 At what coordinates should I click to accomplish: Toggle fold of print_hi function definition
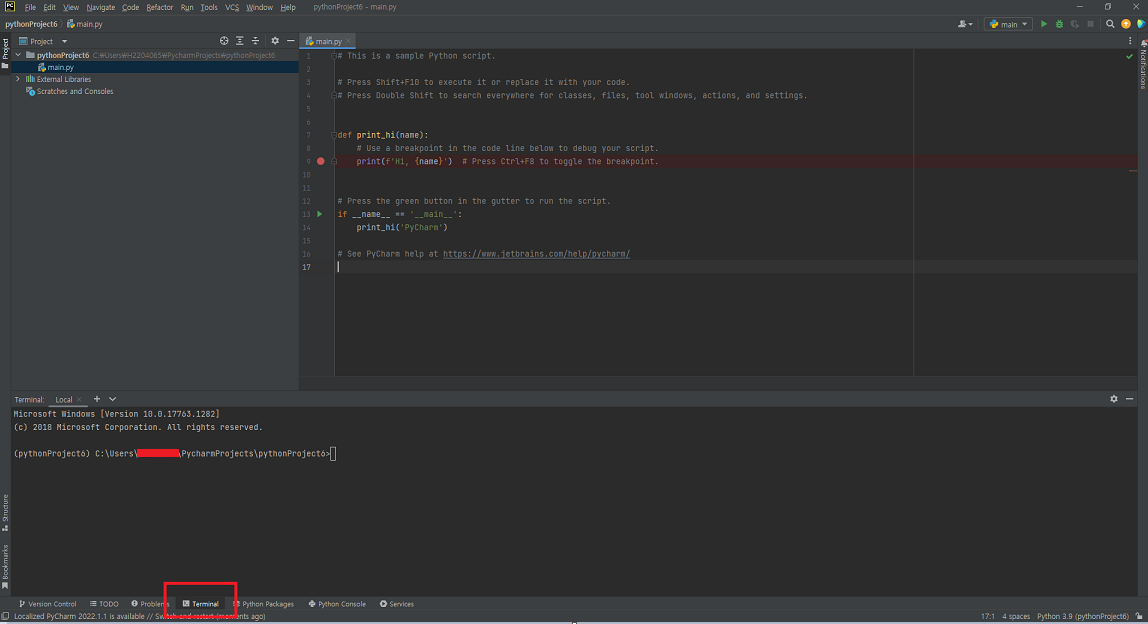[x=334, y=135]
